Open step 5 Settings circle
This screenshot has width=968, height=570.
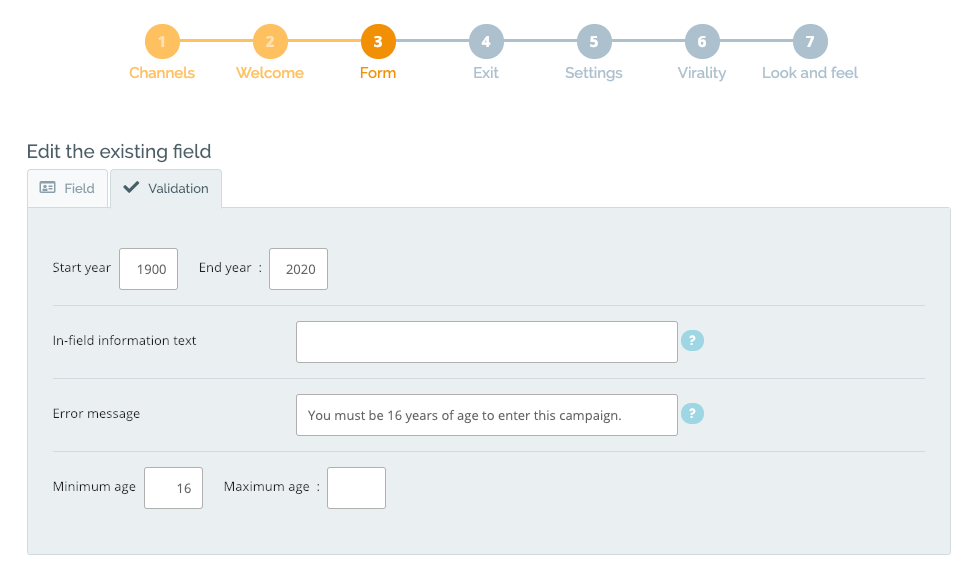[594, 41]
